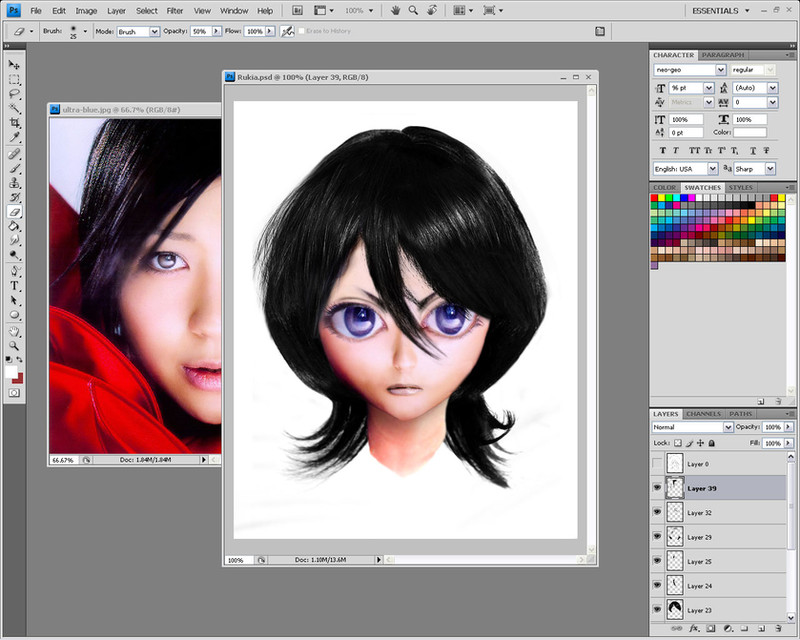Toggle Underline text style
Image resolution: width=800 pixels, height=640 pixels.
753,151
